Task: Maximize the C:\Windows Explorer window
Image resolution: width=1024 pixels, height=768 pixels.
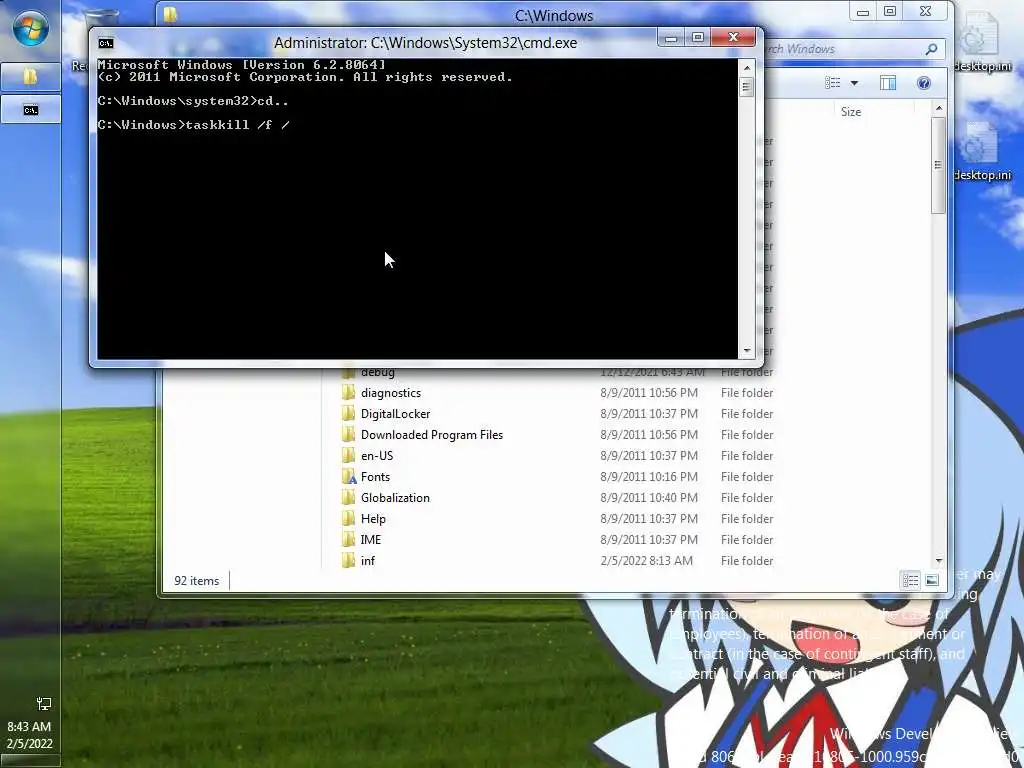Action: (x=890, y=12)
